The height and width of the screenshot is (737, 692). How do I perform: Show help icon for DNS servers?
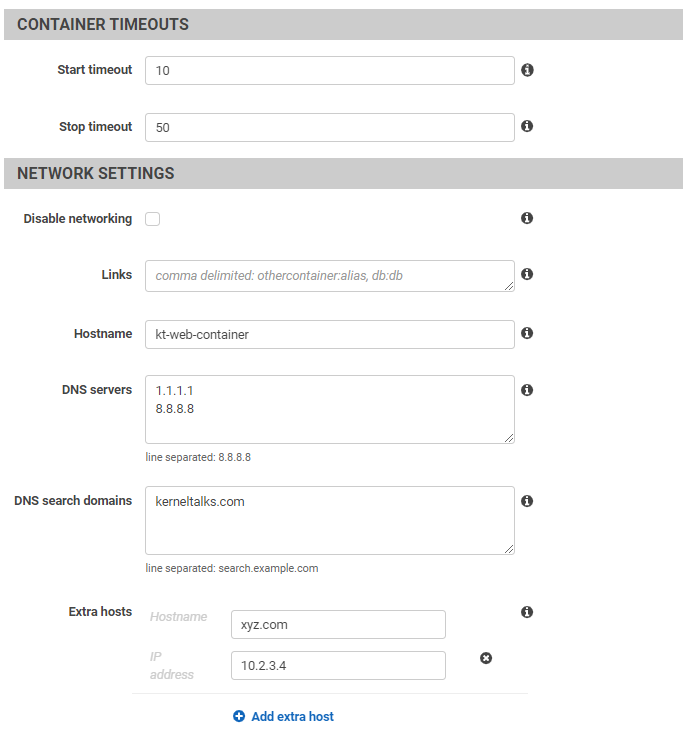pyautogui.click(x=527, y=390)
